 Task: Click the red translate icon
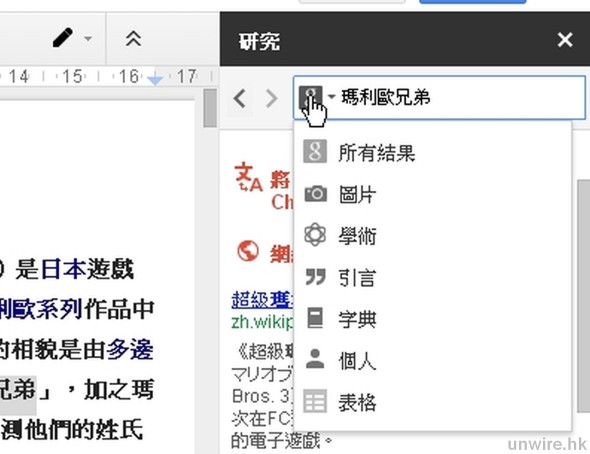pos(248,177)
